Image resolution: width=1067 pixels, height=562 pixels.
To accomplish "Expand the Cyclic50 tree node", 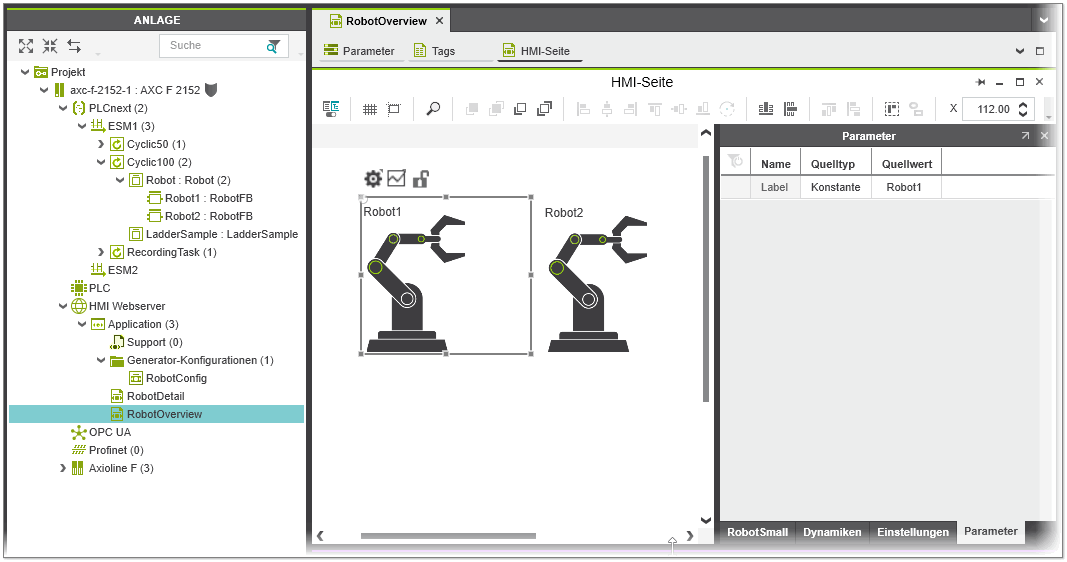I will [101, 144].
